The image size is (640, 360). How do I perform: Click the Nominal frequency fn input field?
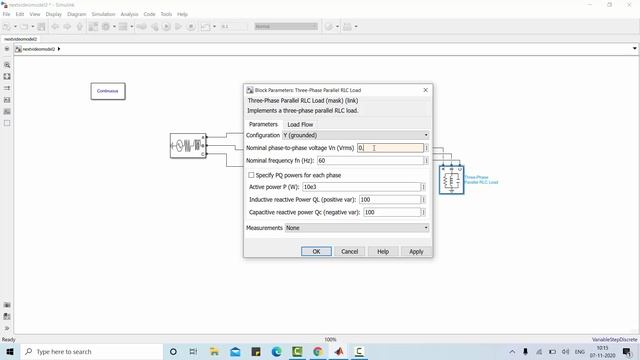click(370, 161)
